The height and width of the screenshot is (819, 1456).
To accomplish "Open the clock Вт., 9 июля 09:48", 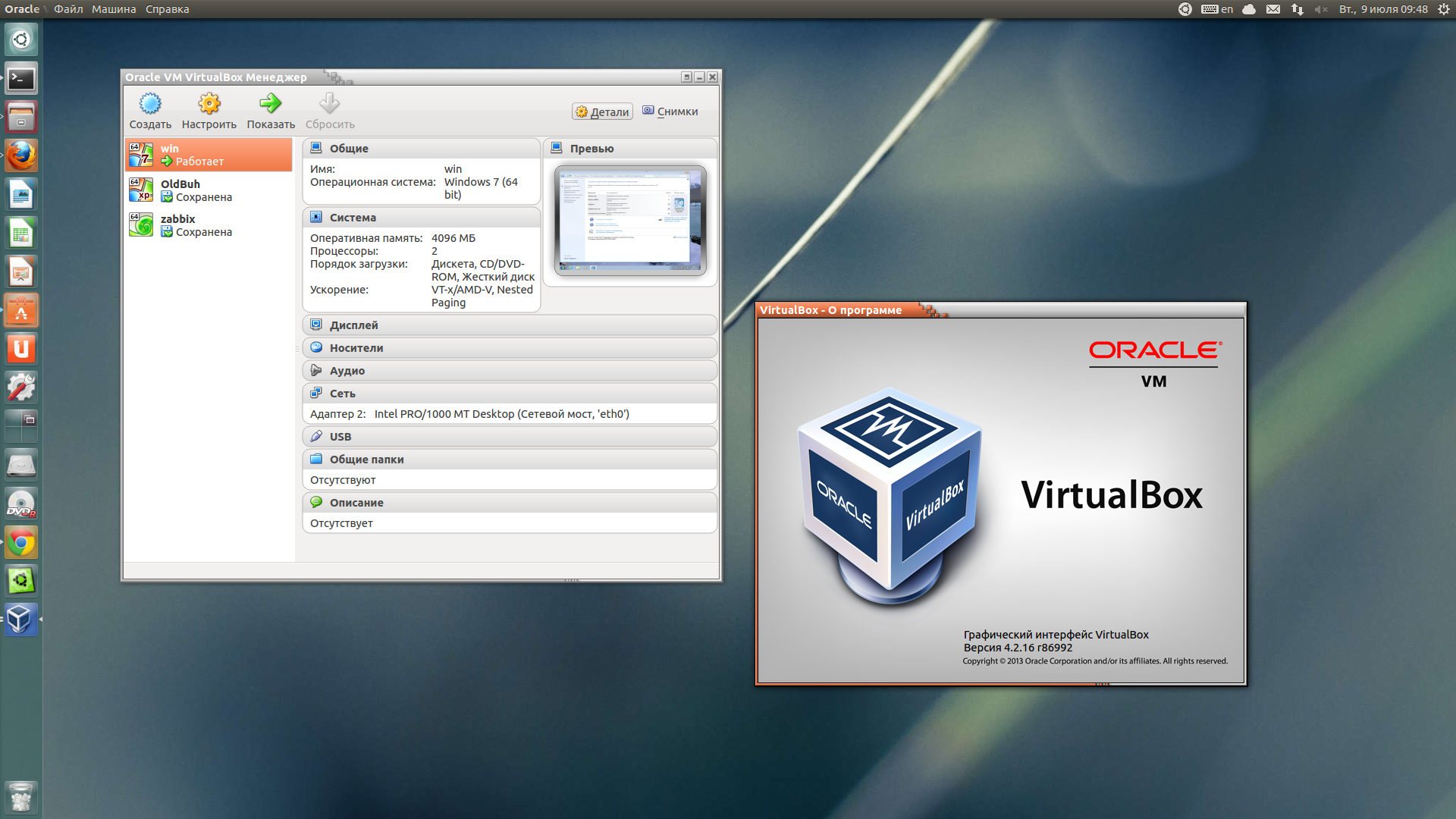I will (x=1383, y=9).
